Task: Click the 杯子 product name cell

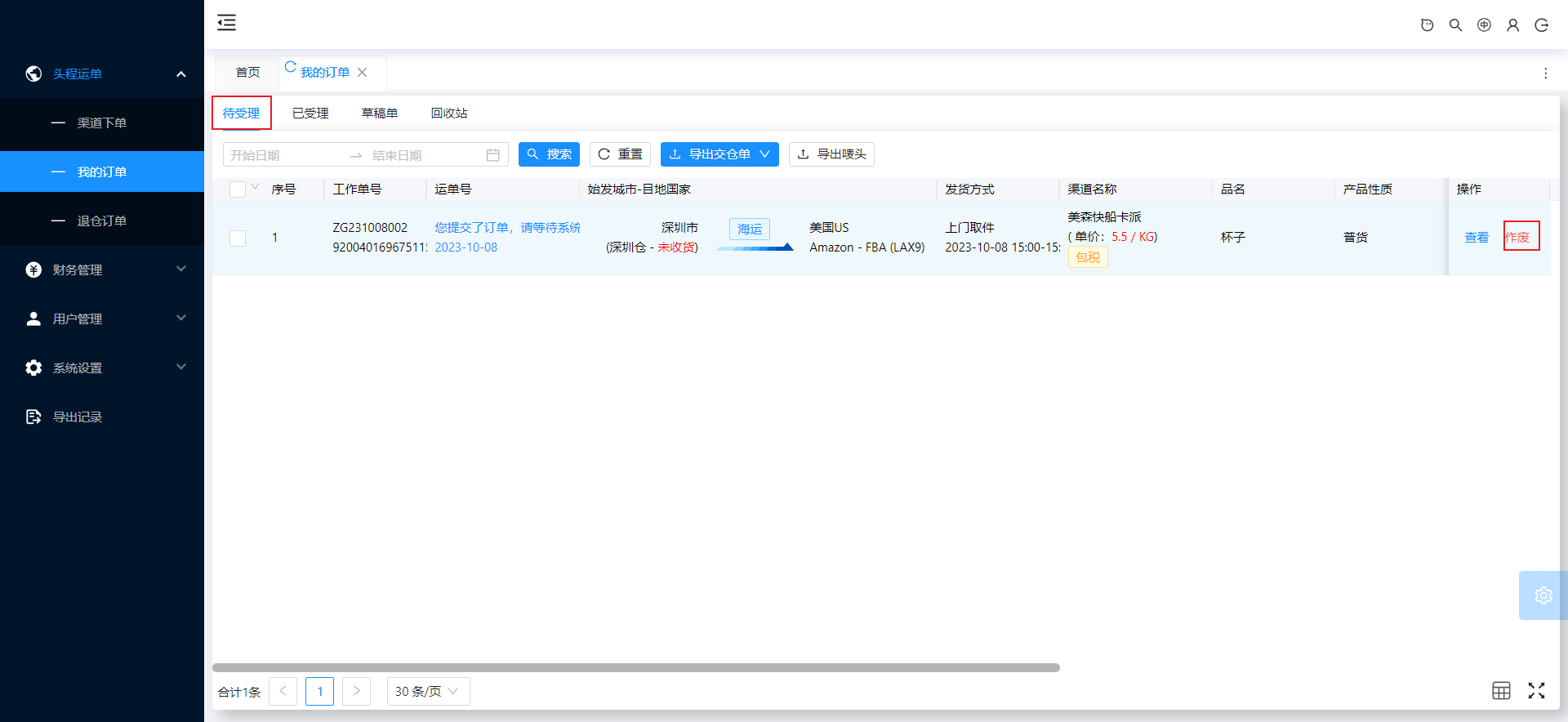Action: click(1232, 238)
